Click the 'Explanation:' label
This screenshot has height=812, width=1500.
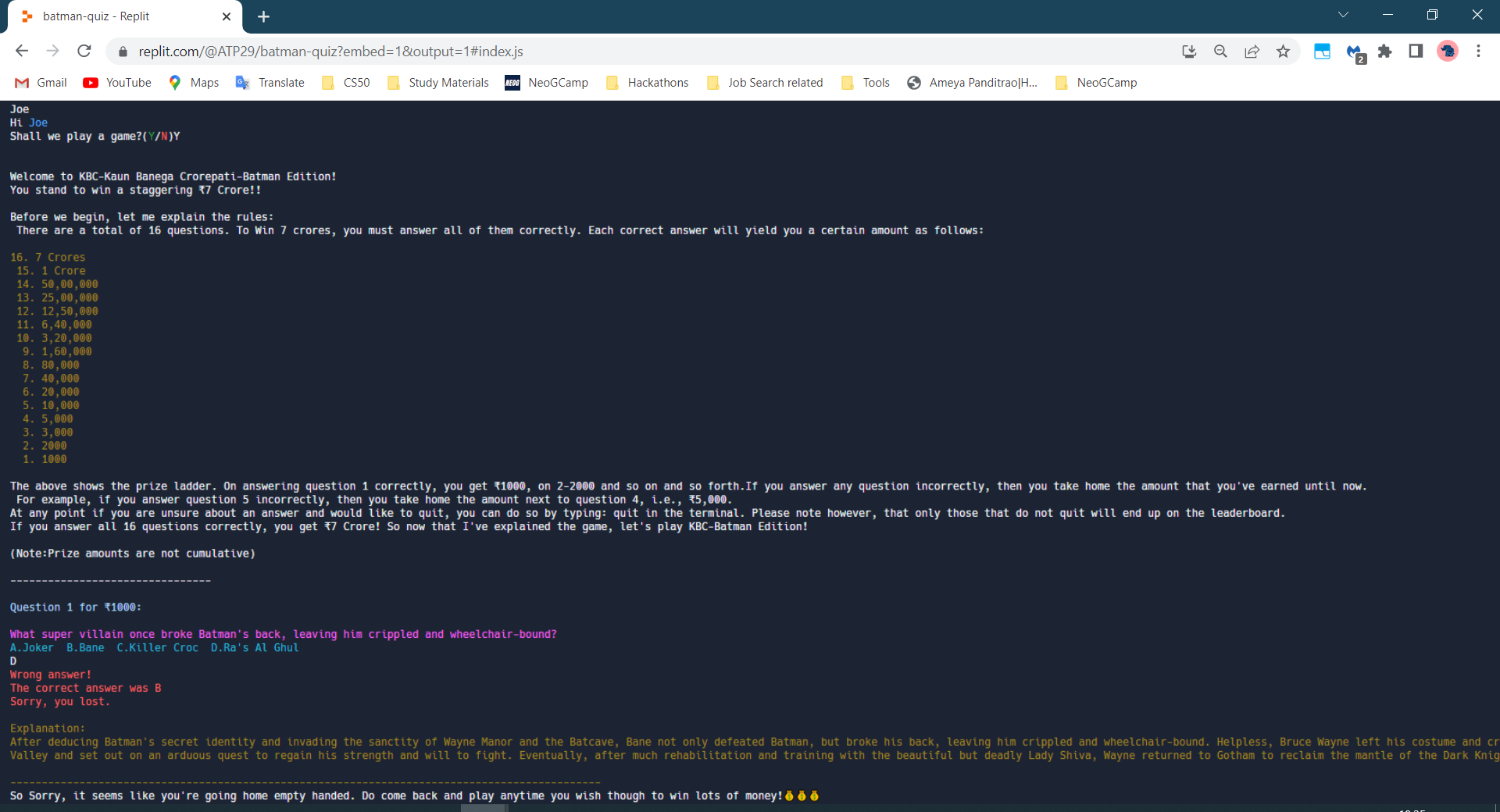click(47, 728)
